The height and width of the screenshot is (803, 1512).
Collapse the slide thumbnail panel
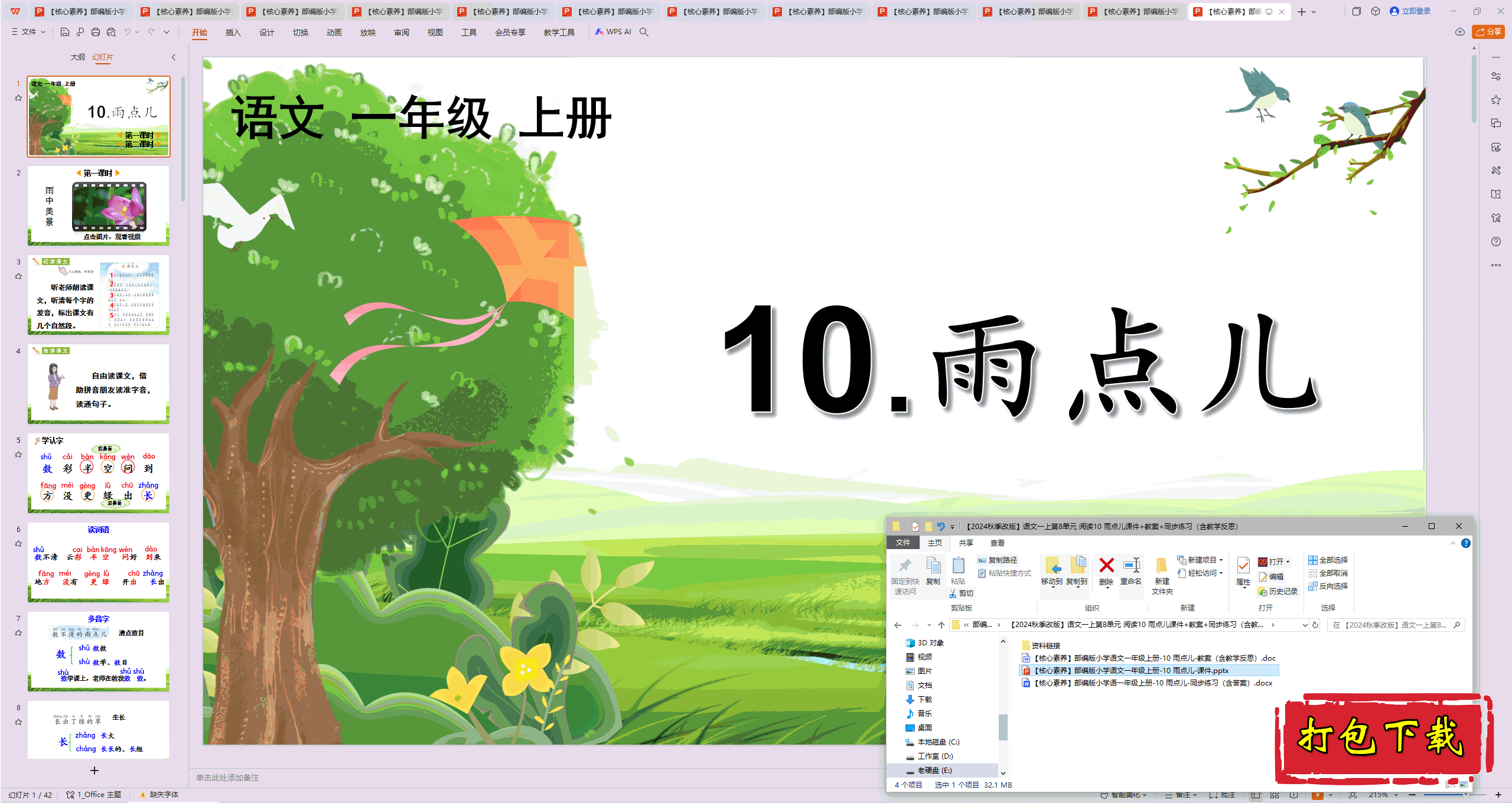click(173, 57)
